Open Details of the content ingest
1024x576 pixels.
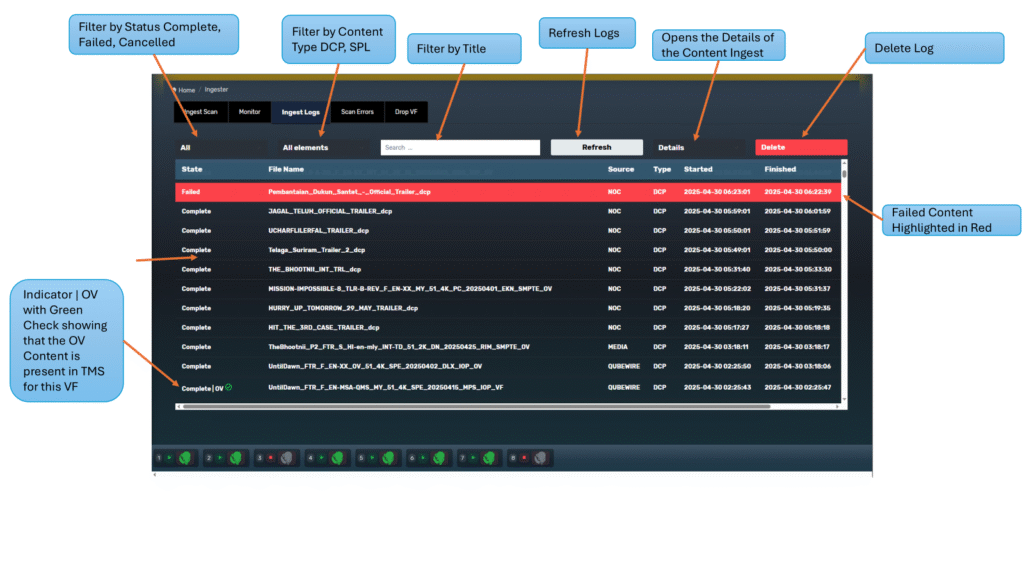698,147
